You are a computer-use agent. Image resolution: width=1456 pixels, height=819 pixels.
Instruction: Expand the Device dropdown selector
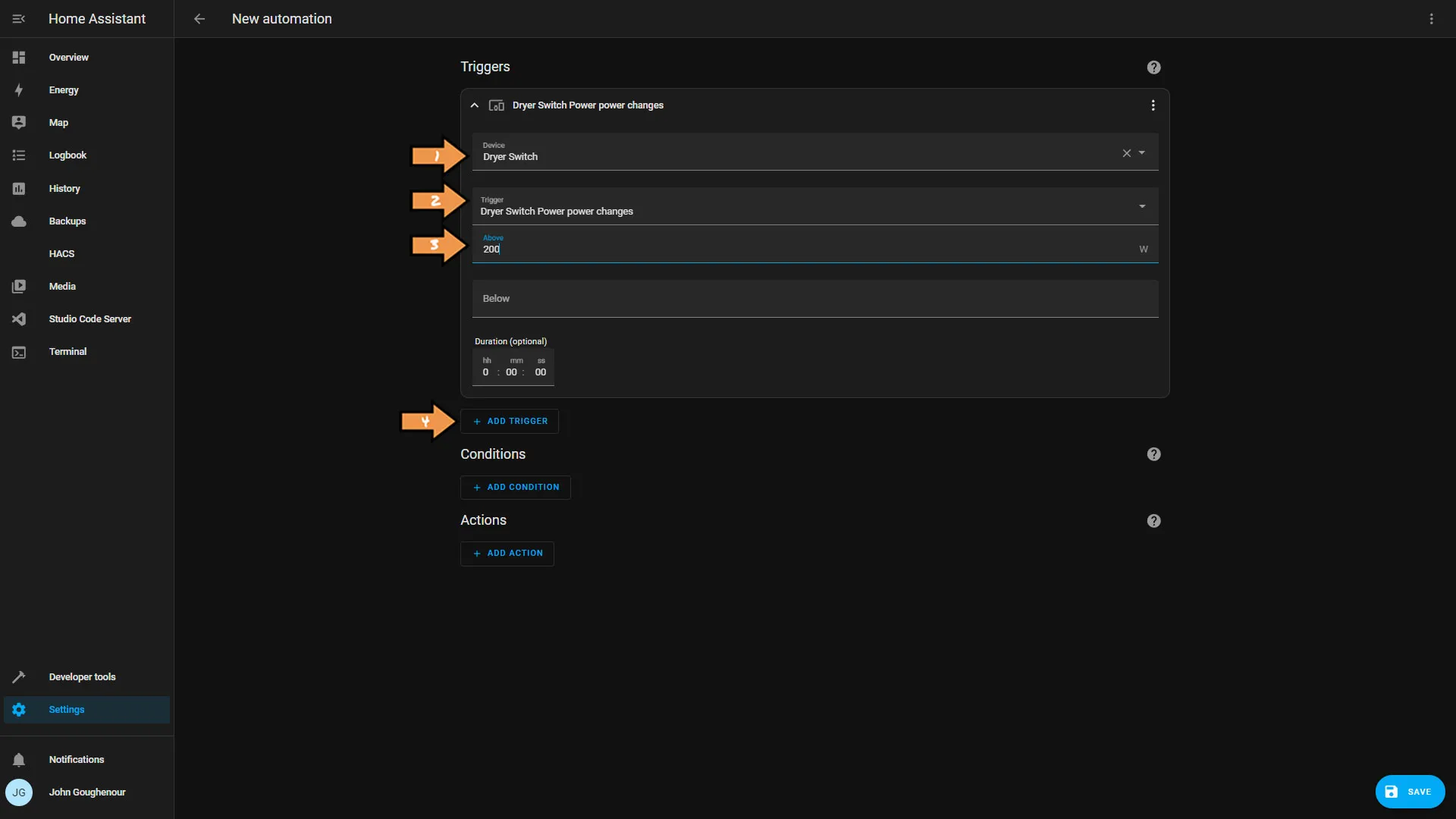click(1141, 155)
